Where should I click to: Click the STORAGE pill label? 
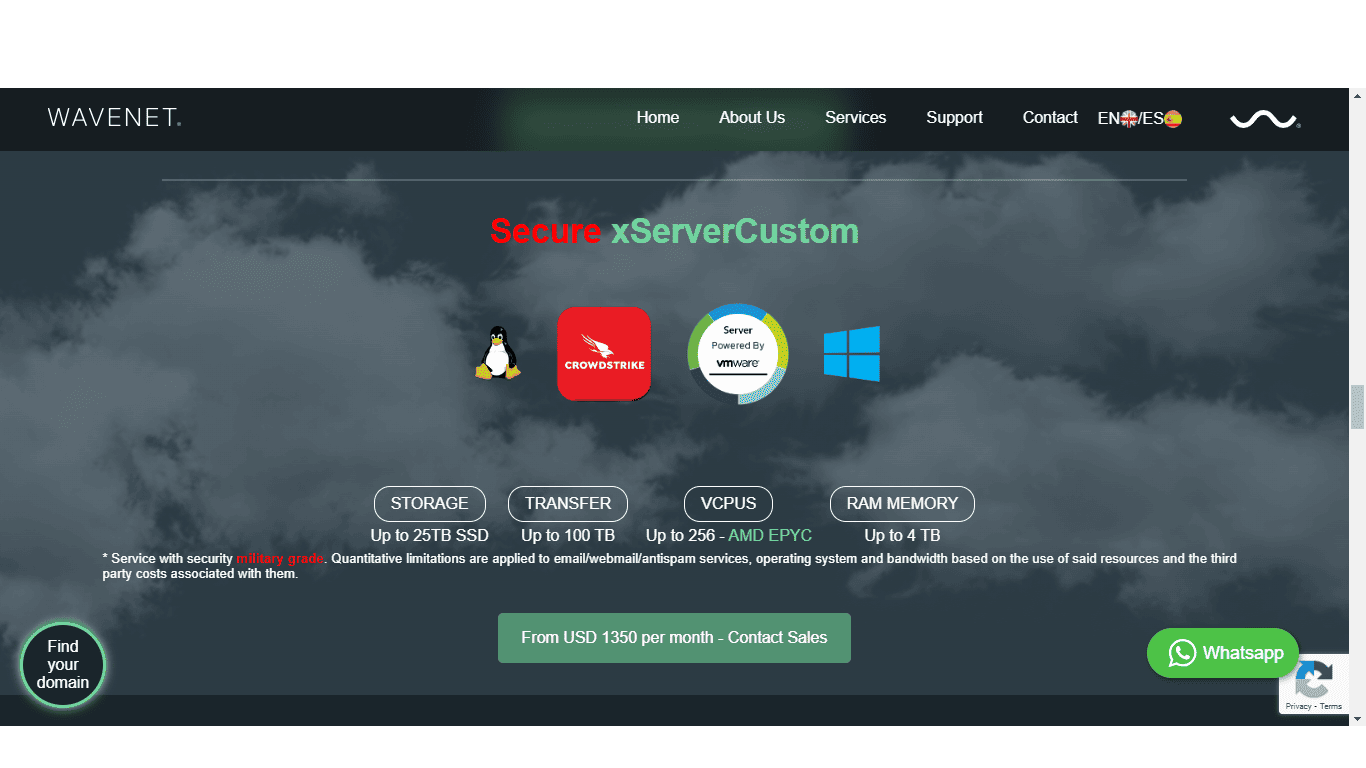(430, 503)
